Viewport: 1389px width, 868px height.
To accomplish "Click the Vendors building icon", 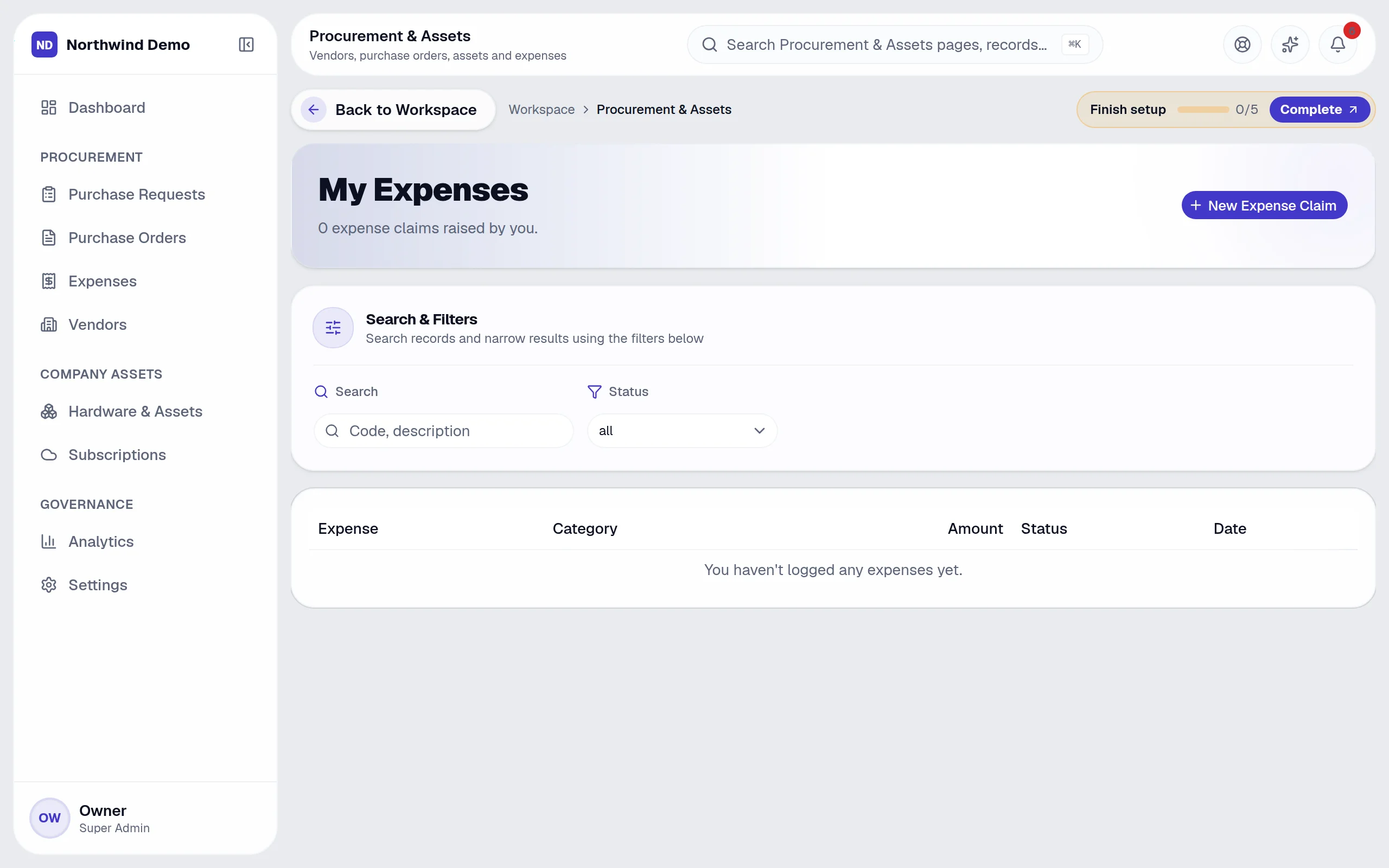I will point(49,324).
